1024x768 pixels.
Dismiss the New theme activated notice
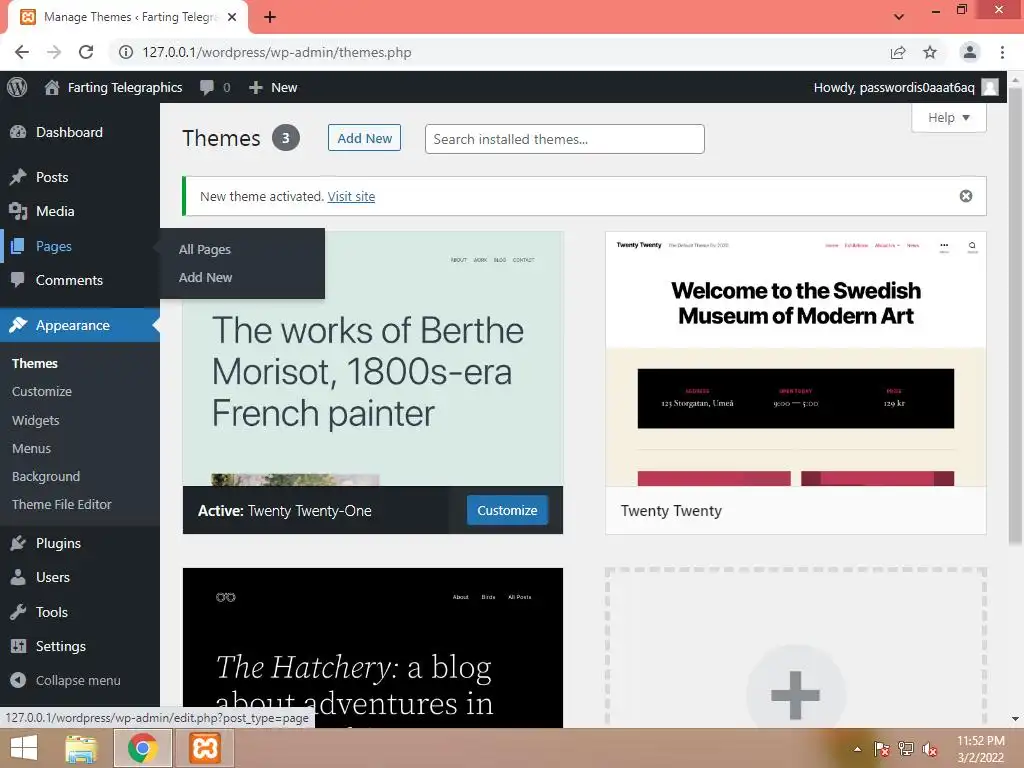(x=966, y=196)
